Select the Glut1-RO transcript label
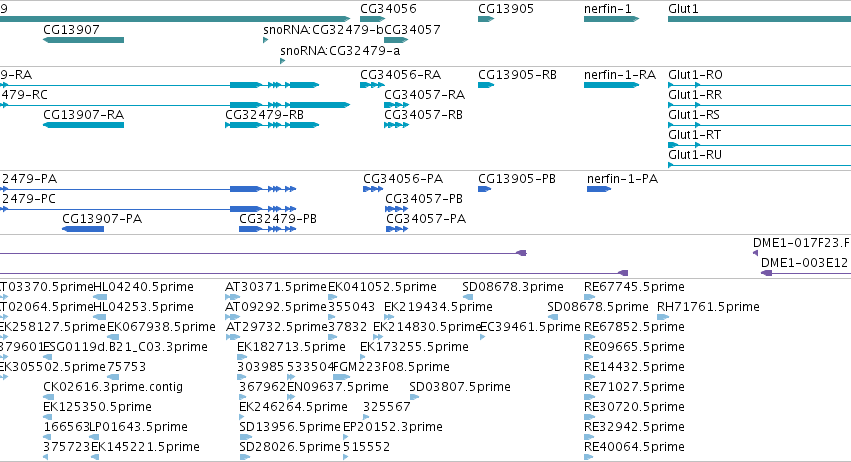The image size is (851, 462). (x=695, y=74)
